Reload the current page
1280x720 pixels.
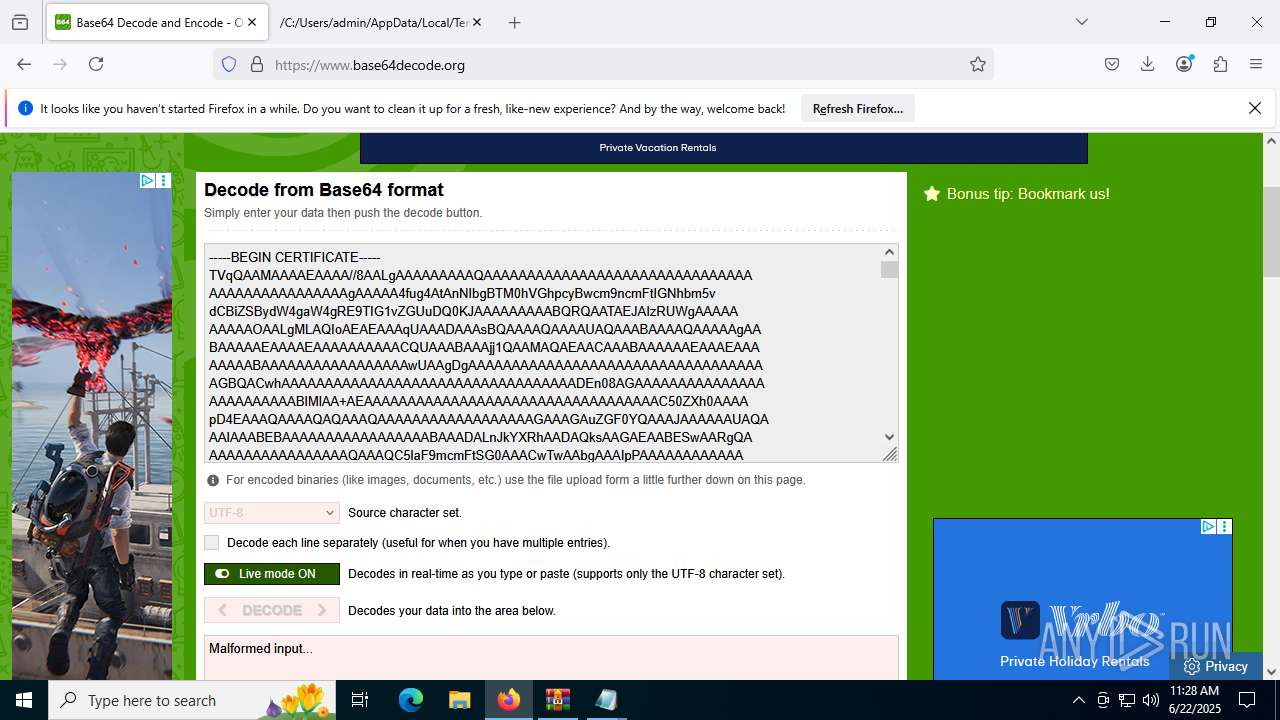(96, 64)
